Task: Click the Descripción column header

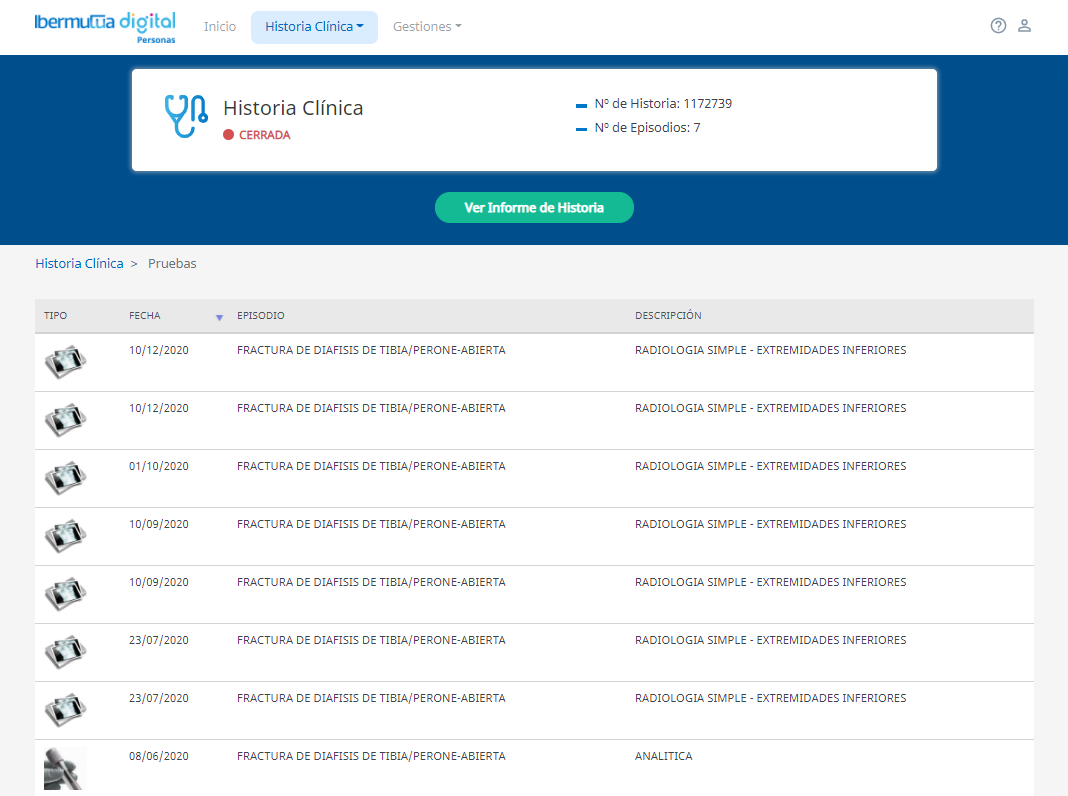Action: point(668,316)
